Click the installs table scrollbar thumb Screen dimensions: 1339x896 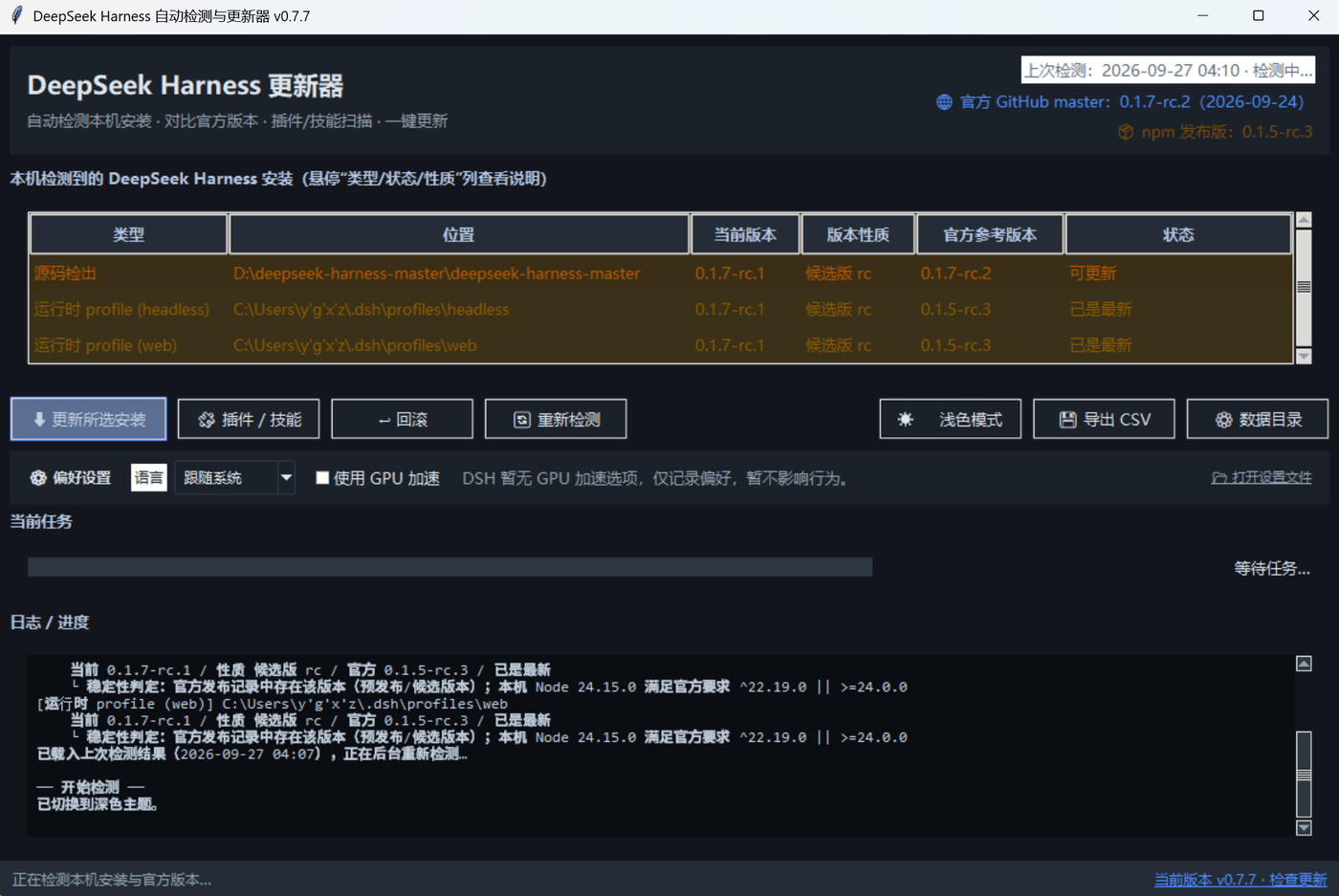coord(1304,288)
